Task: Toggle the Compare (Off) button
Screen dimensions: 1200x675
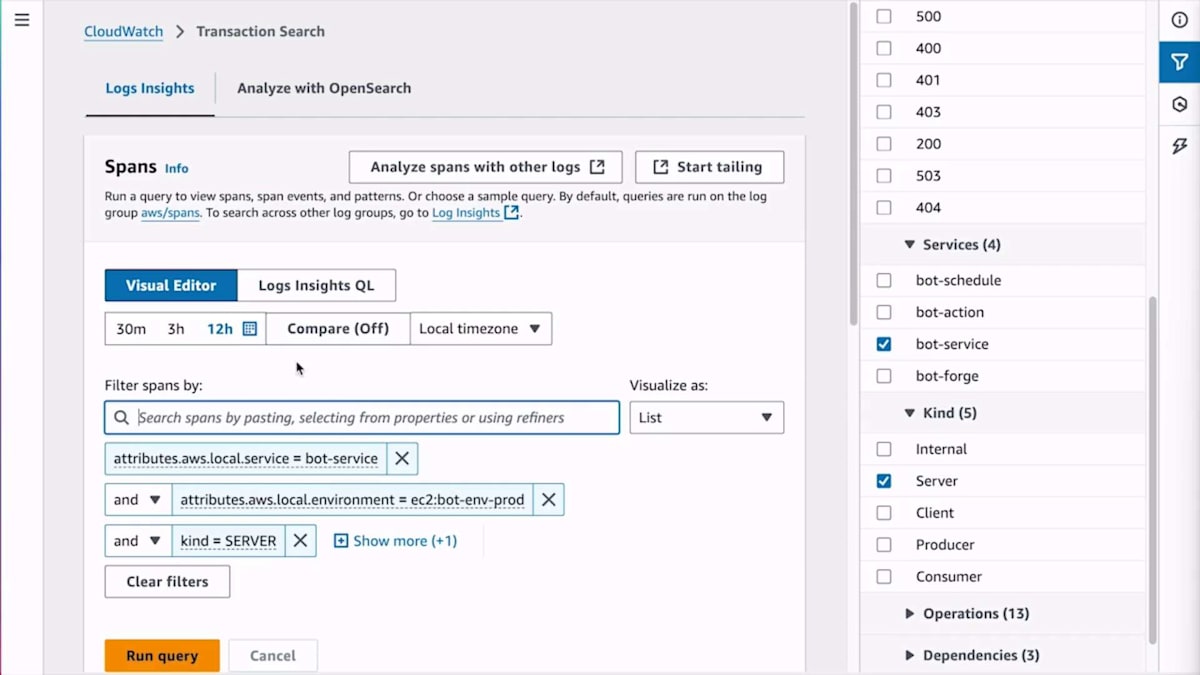Action: click(338, 329)
